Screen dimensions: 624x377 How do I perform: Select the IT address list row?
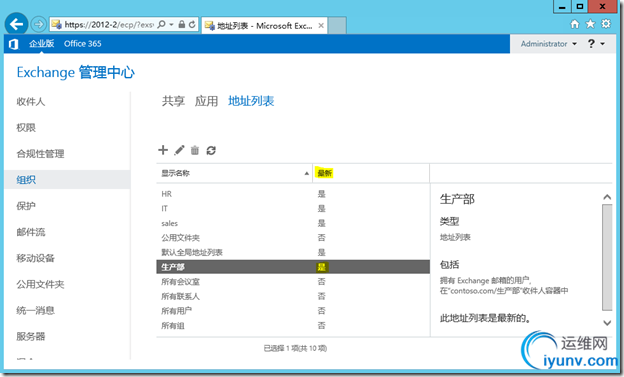point(293,209)
